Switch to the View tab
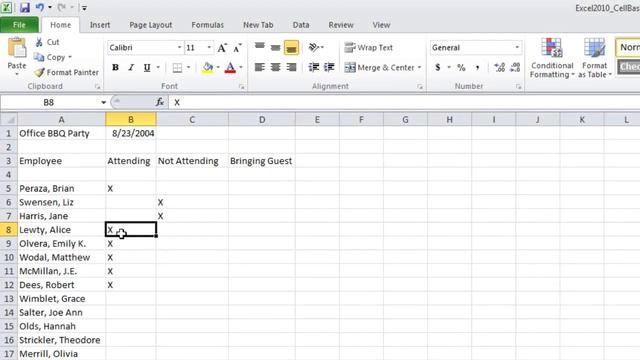This screenshot has height=360, width=640. pyautogui.click(x=381, y=25)
